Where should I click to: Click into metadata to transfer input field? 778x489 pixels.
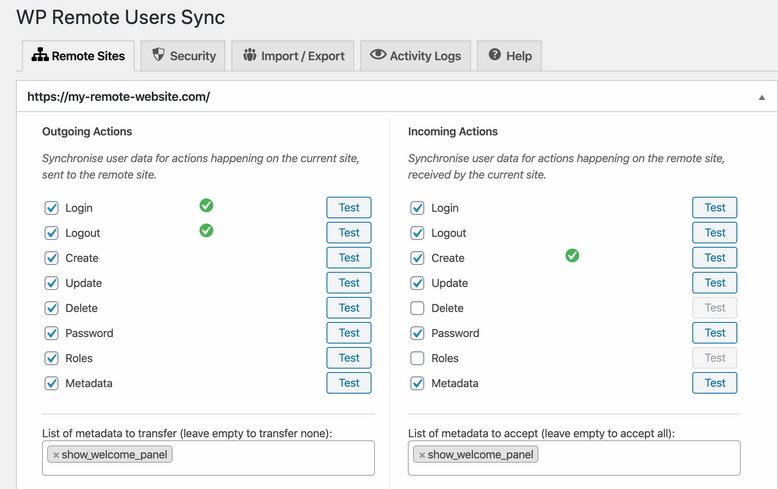(208, 458)
